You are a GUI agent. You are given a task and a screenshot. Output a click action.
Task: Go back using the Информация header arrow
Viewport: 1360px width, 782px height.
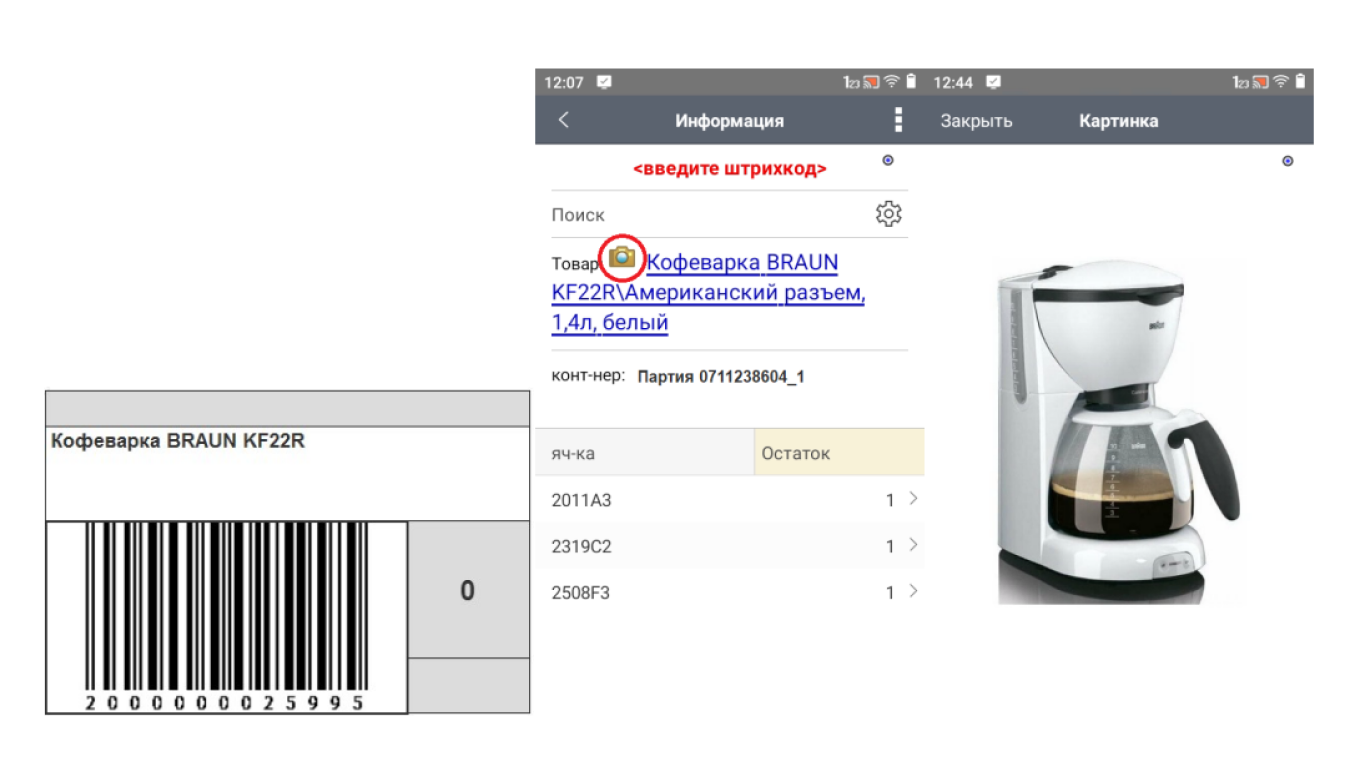coord(564,120)
